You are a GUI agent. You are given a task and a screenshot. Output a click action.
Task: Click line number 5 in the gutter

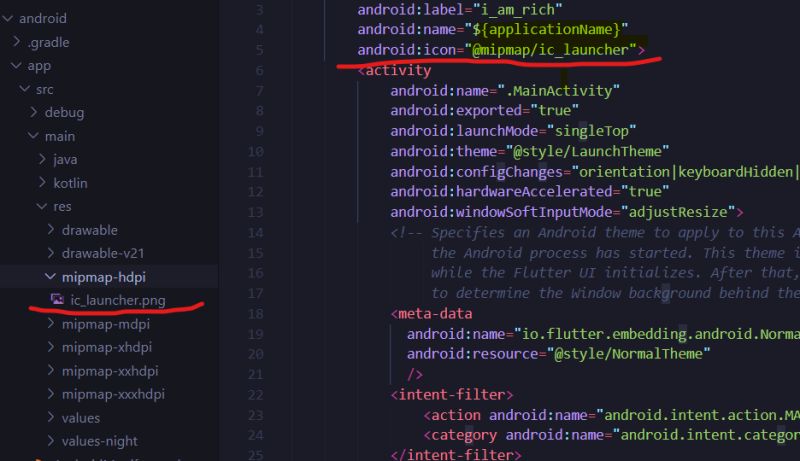coord(259,49)
